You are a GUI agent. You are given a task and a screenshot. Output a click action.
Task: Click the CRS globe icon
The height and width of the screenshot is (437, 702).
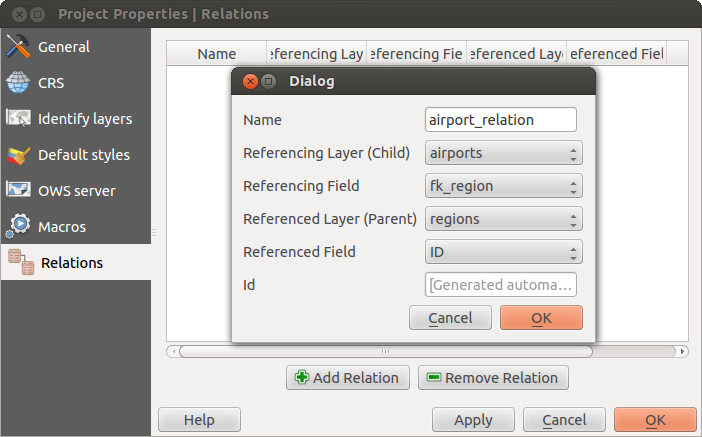point(18,83)
